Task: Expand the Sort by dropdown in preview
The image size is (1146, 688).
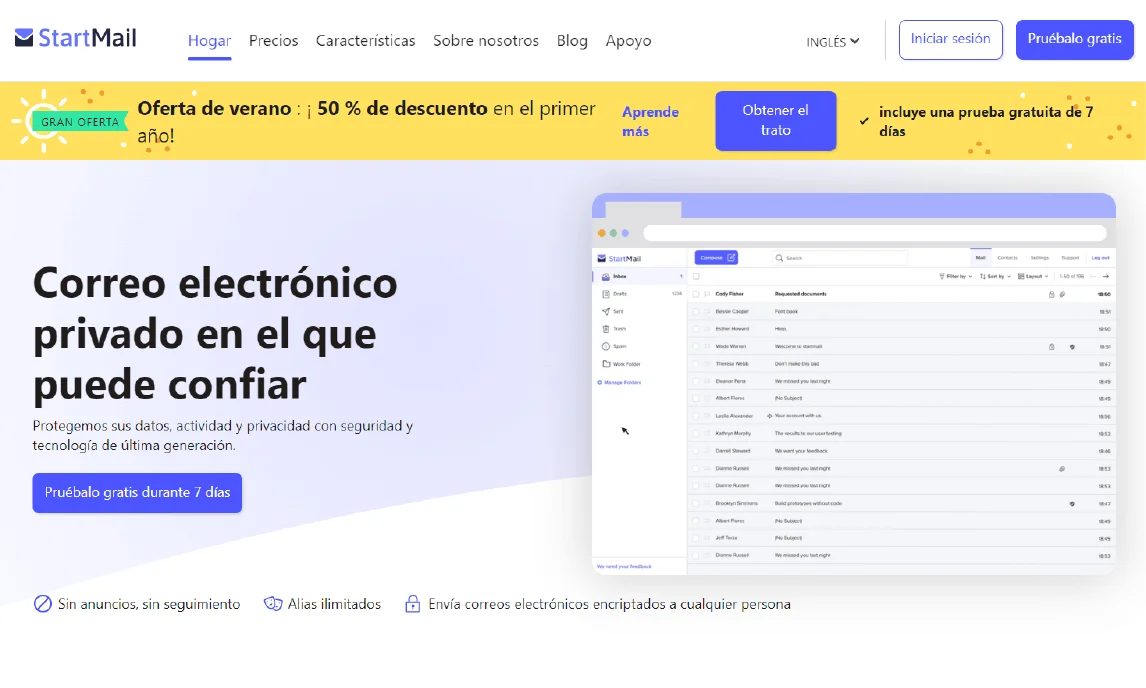Action: coord(995,276)
